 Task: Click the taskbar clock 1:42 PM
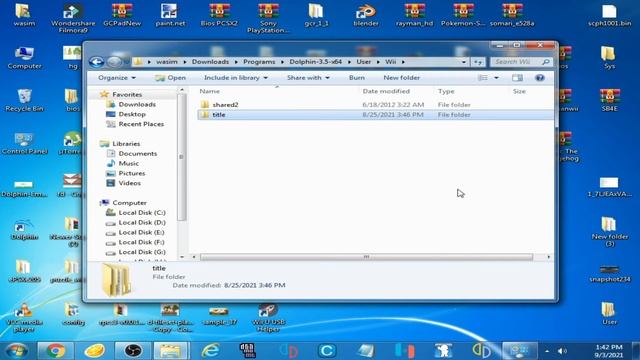tap(609, 347)
